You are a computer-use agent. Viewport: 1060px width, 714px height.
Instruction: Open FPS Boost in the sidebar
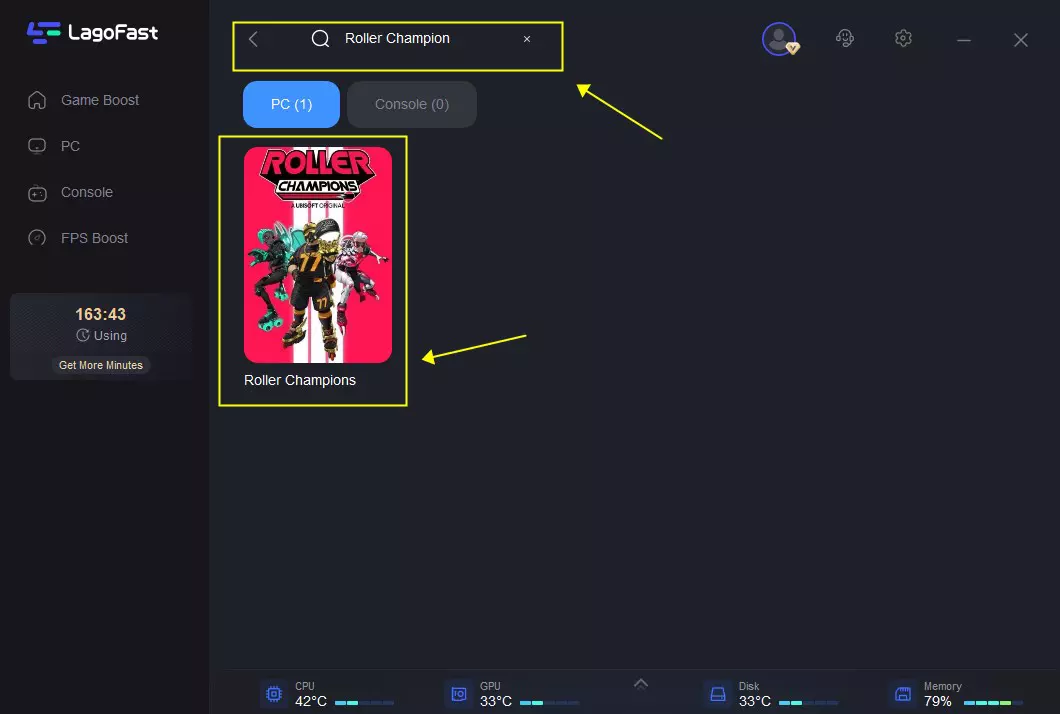coord(78,238)
